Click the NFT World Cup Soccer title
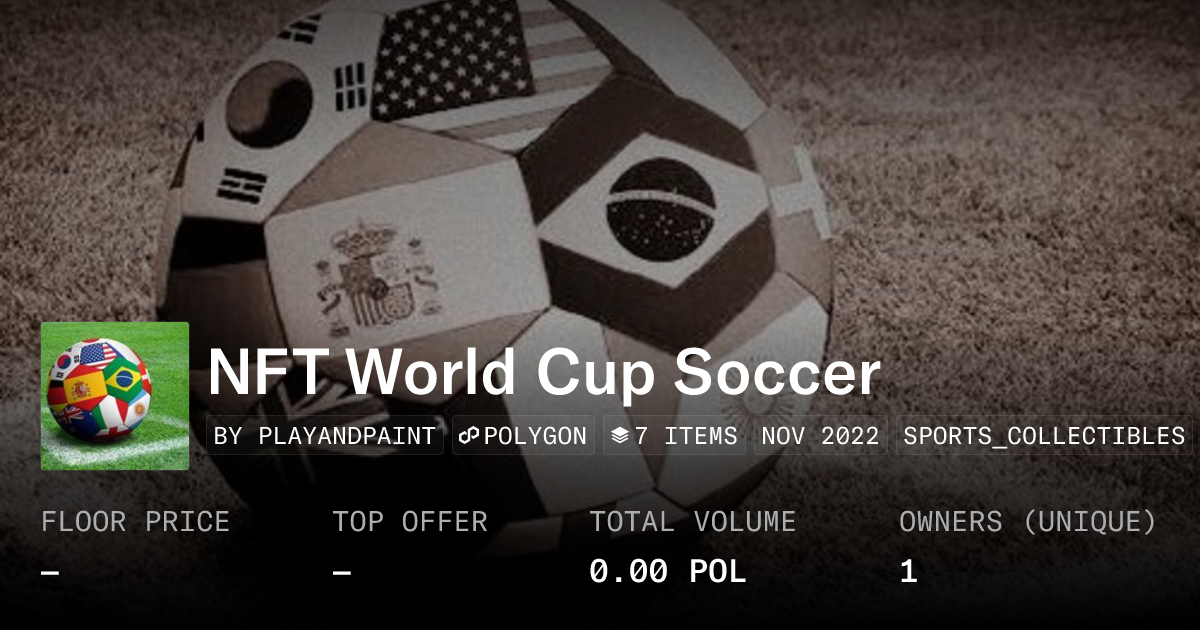The width and height of the screenshot is (1200, 630). tap(544, 373)
